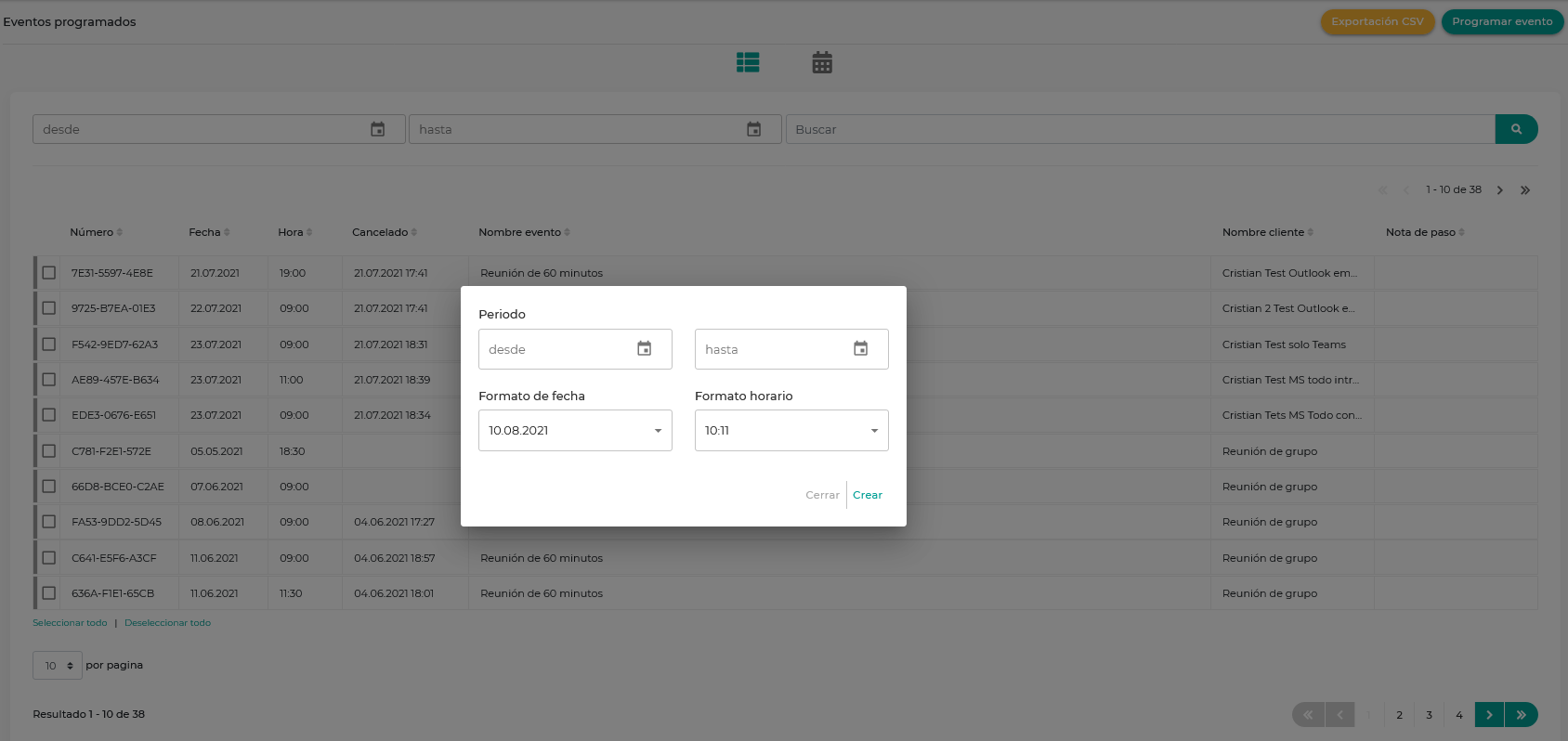
Task: Check the row C641-E5F6-A3CF
Action: click(49, 558)
